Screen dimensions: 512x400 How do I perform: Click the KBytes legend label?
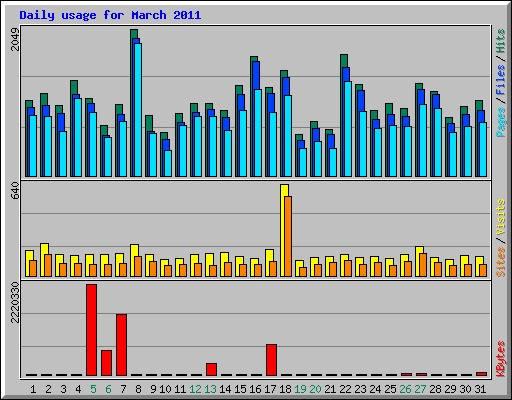coord(501,359)
